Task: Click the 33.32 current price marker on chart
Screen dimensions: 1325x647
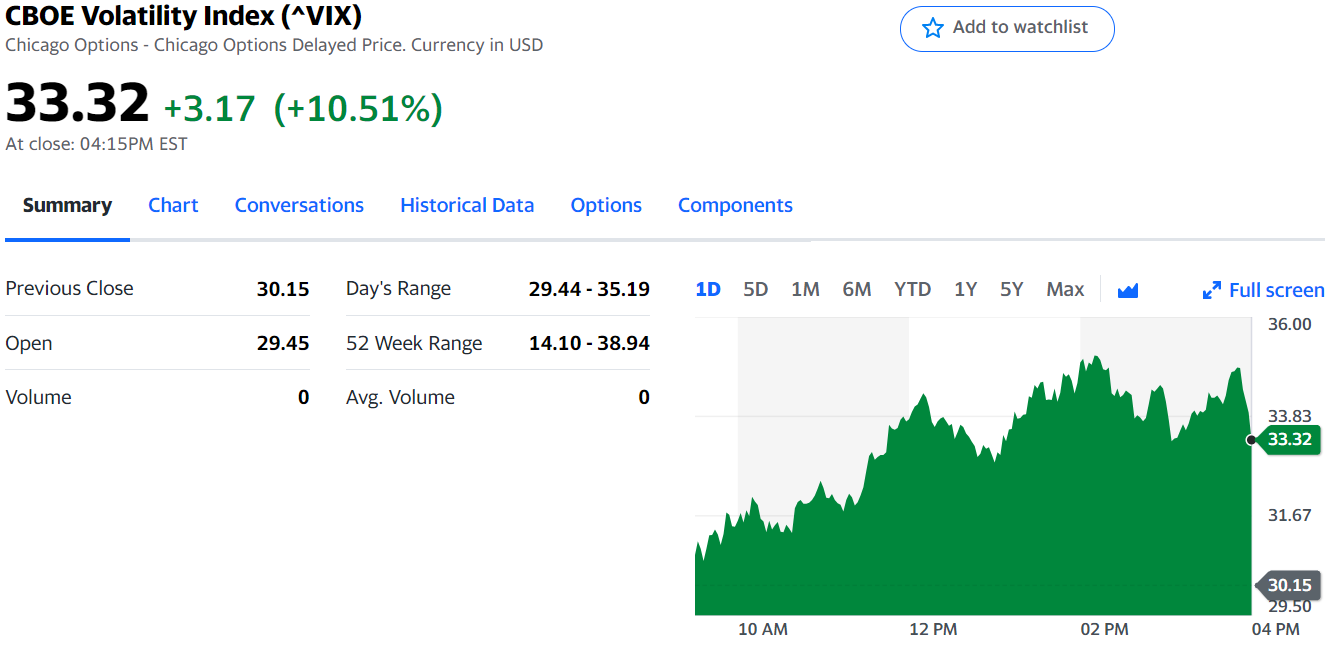Action: pyautogui.click(x=1288, y=439)
